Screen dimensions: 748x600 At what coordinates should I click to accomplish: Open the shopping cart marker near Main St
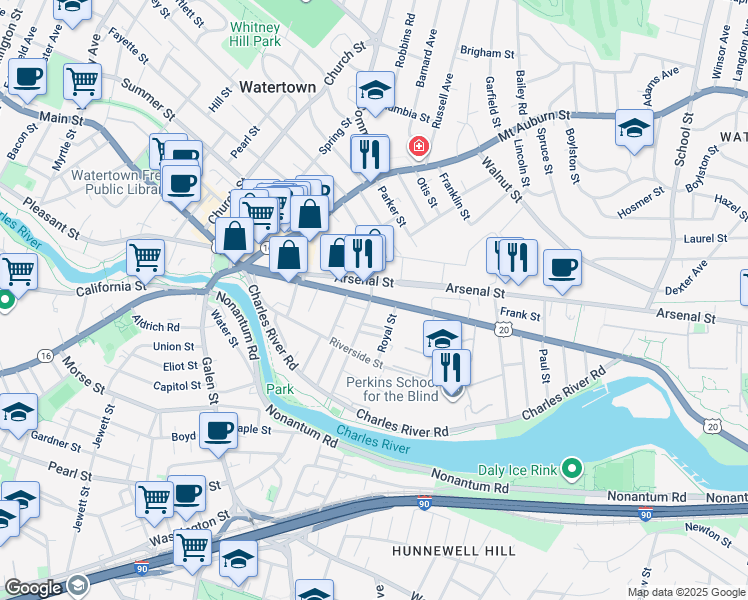[83, 83]
